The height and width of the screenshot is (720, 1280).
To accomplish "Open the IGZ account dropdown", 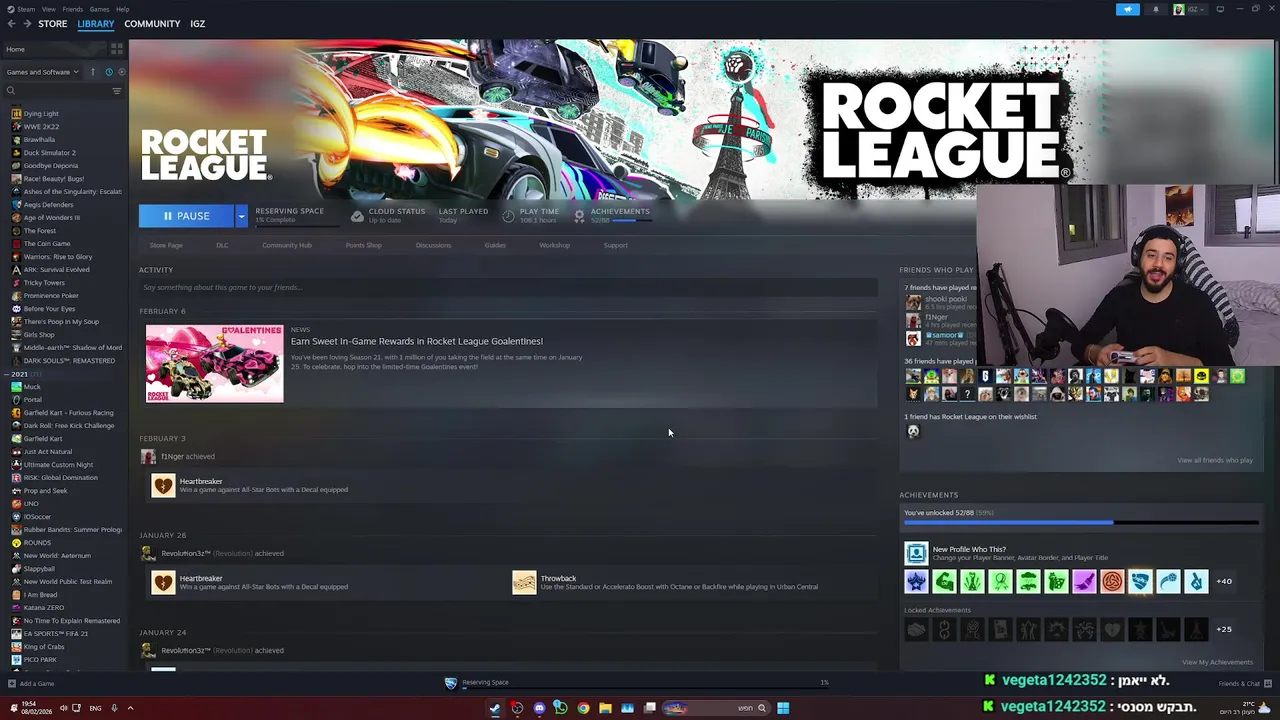I will [1191, 9].
